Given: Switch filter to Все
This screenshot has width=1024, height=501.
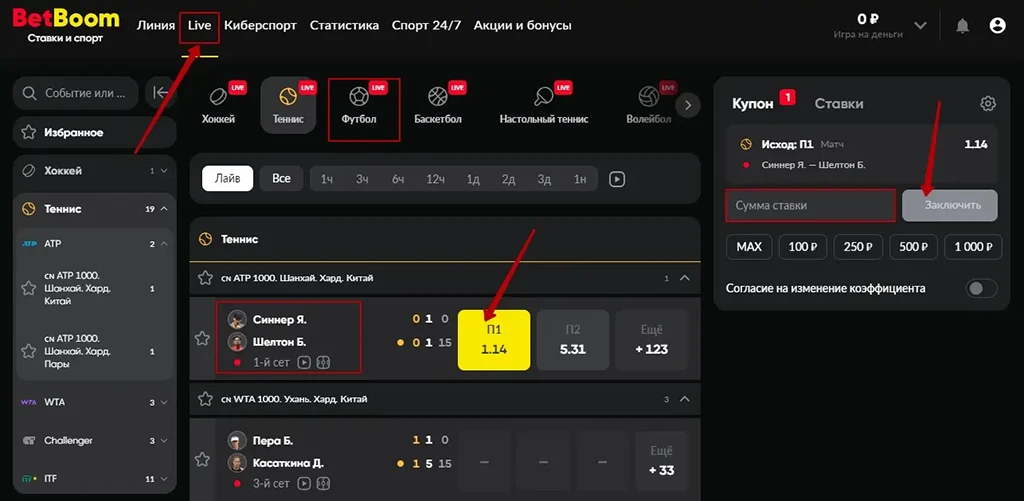Looking at the screenshot, I should point(281,179).
